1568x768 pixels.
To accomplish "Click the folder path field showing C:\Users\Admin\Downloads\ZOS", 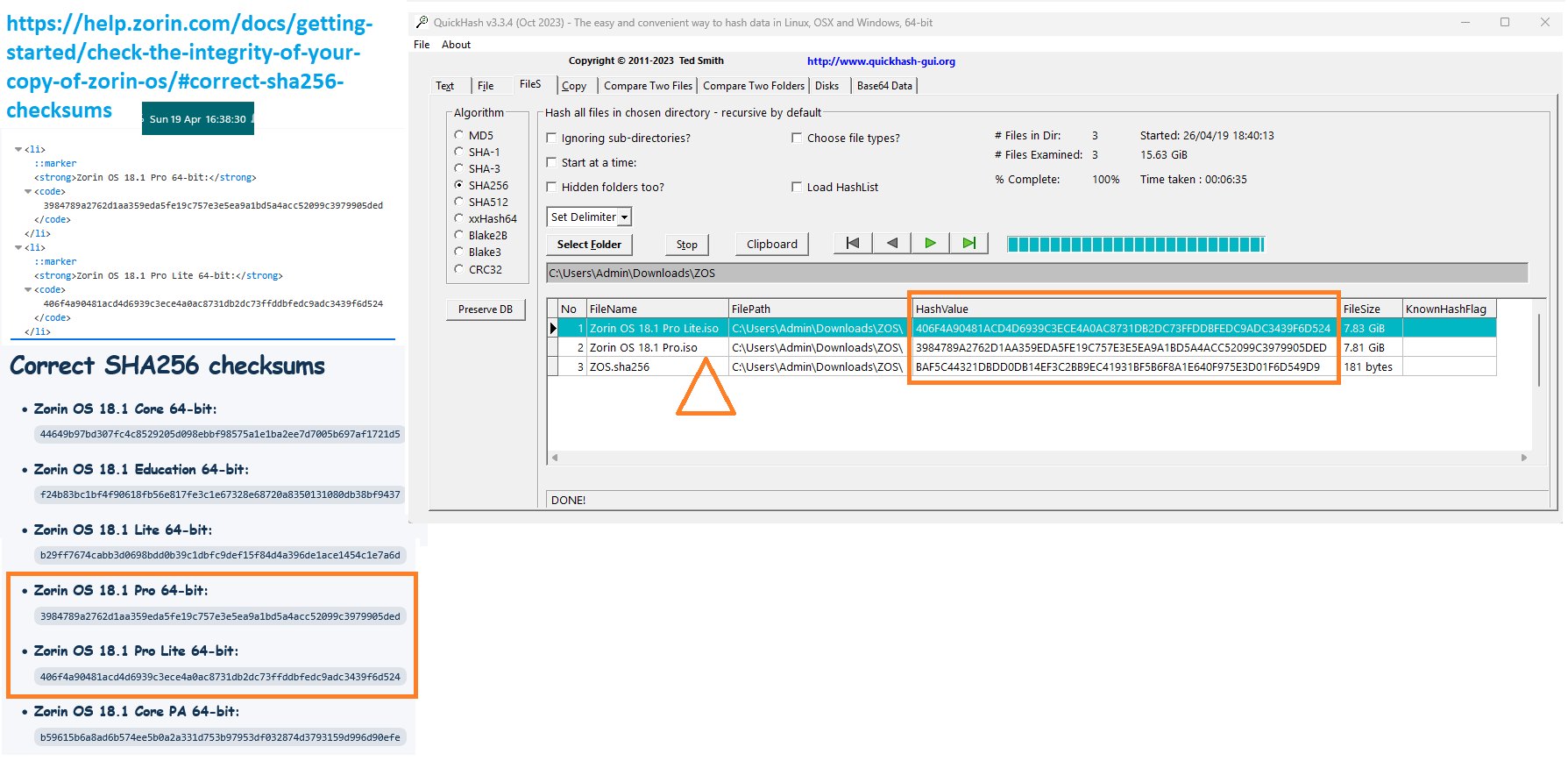I will (1037, 273).
